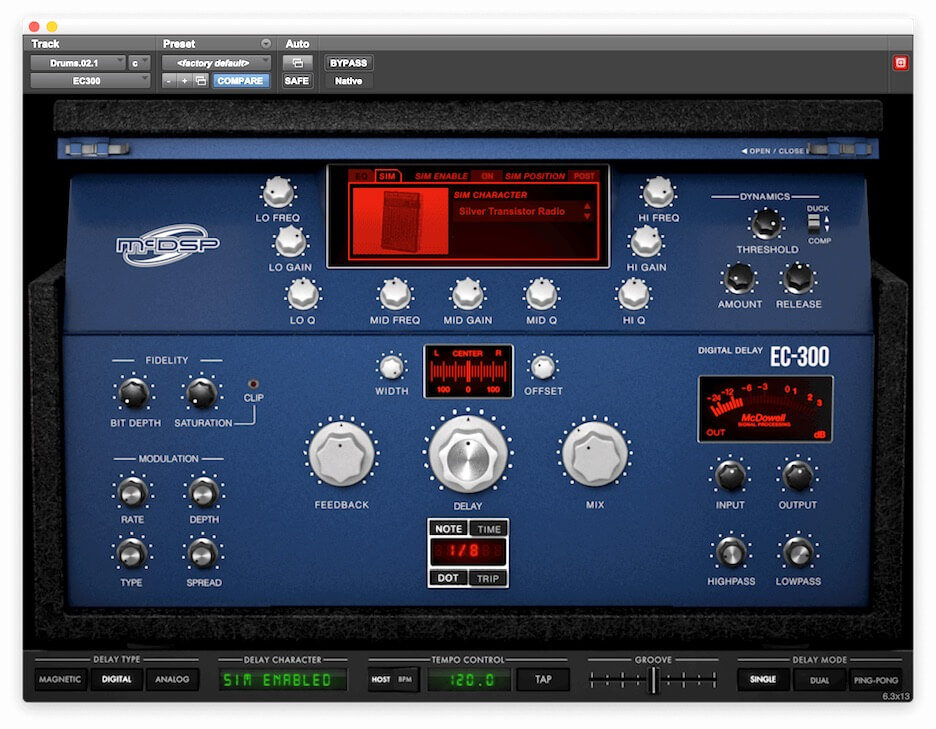Toggle SIM ENABLE ON button
The width and height of the screenshot is (936, 729).
pos(487,176)
